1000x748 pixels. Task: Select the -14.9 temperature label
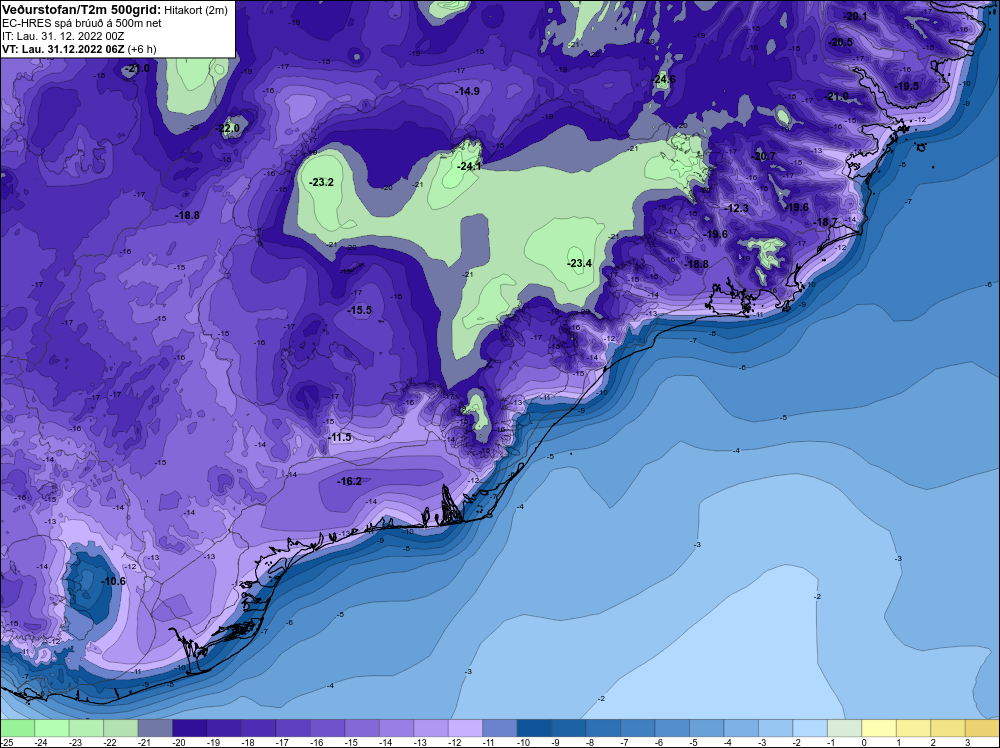(x=467, y=92)
